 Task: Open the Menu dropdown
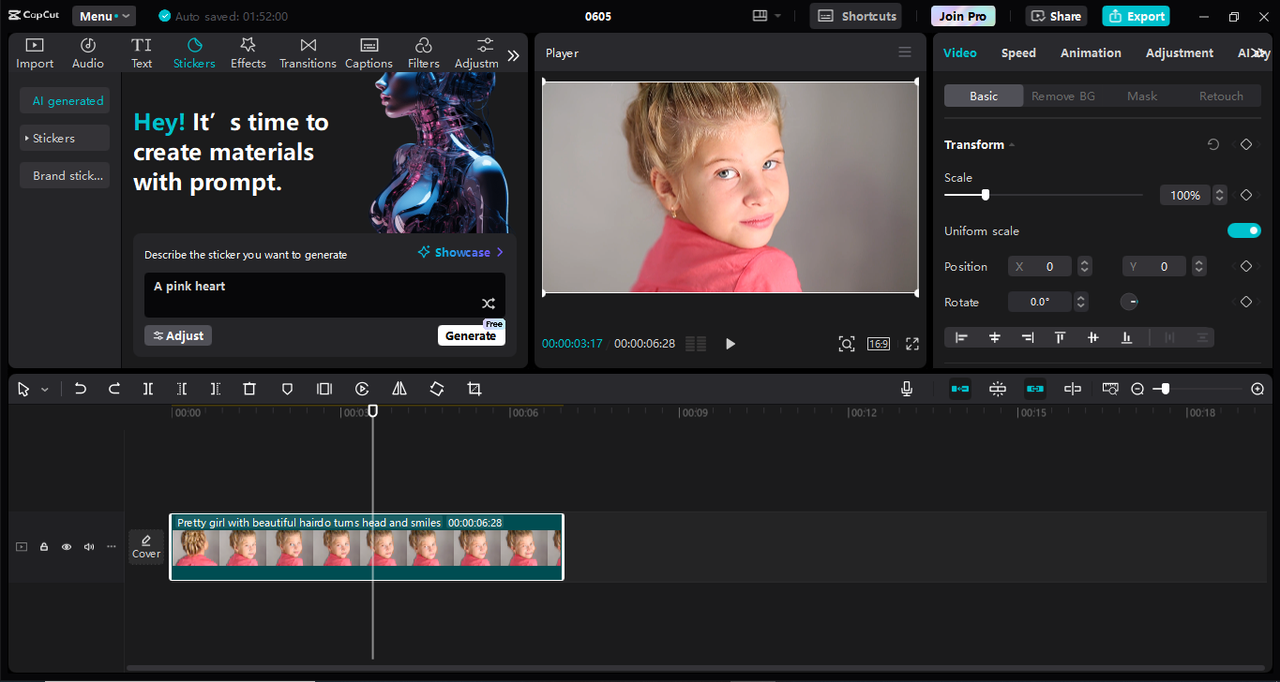[104, 16]
